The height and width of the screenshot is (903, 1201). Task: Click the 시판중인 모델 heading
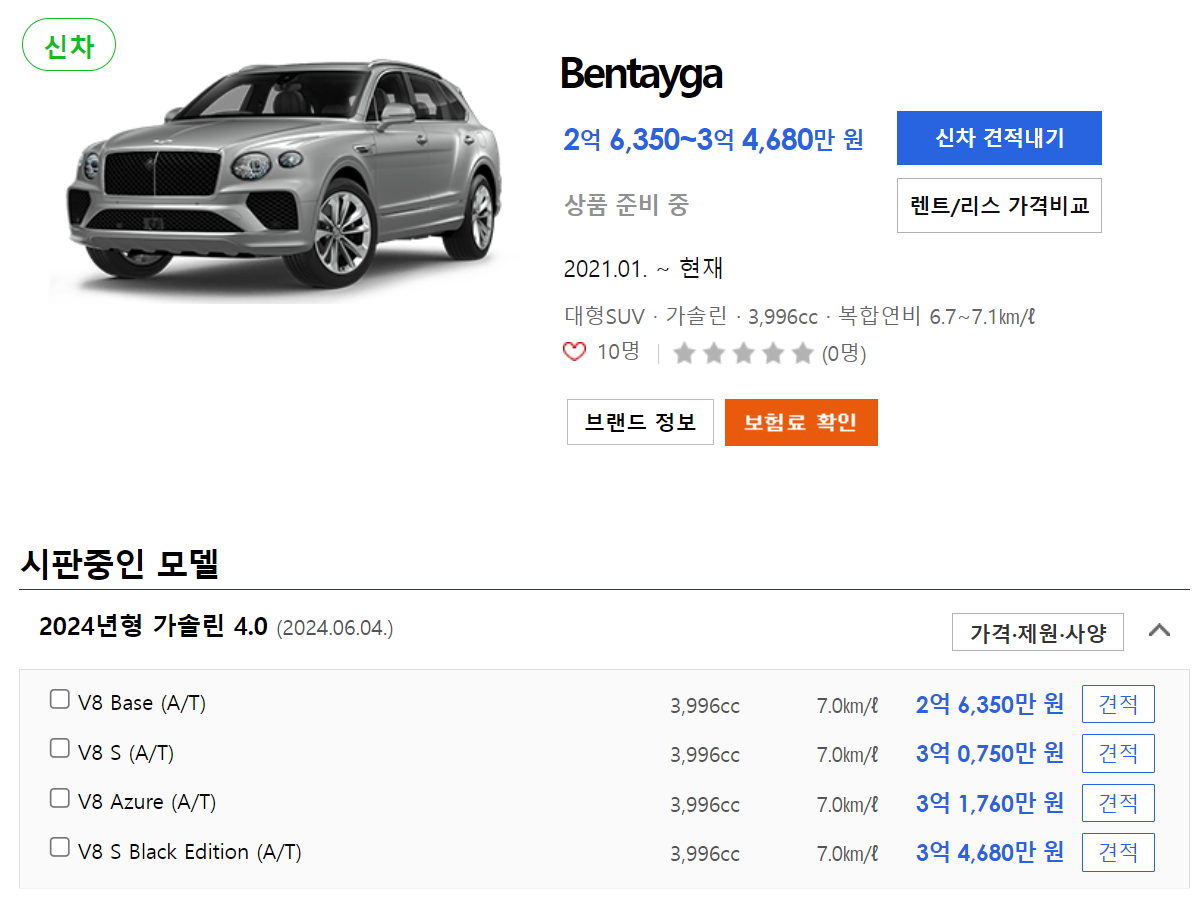[x=119, y=564]
